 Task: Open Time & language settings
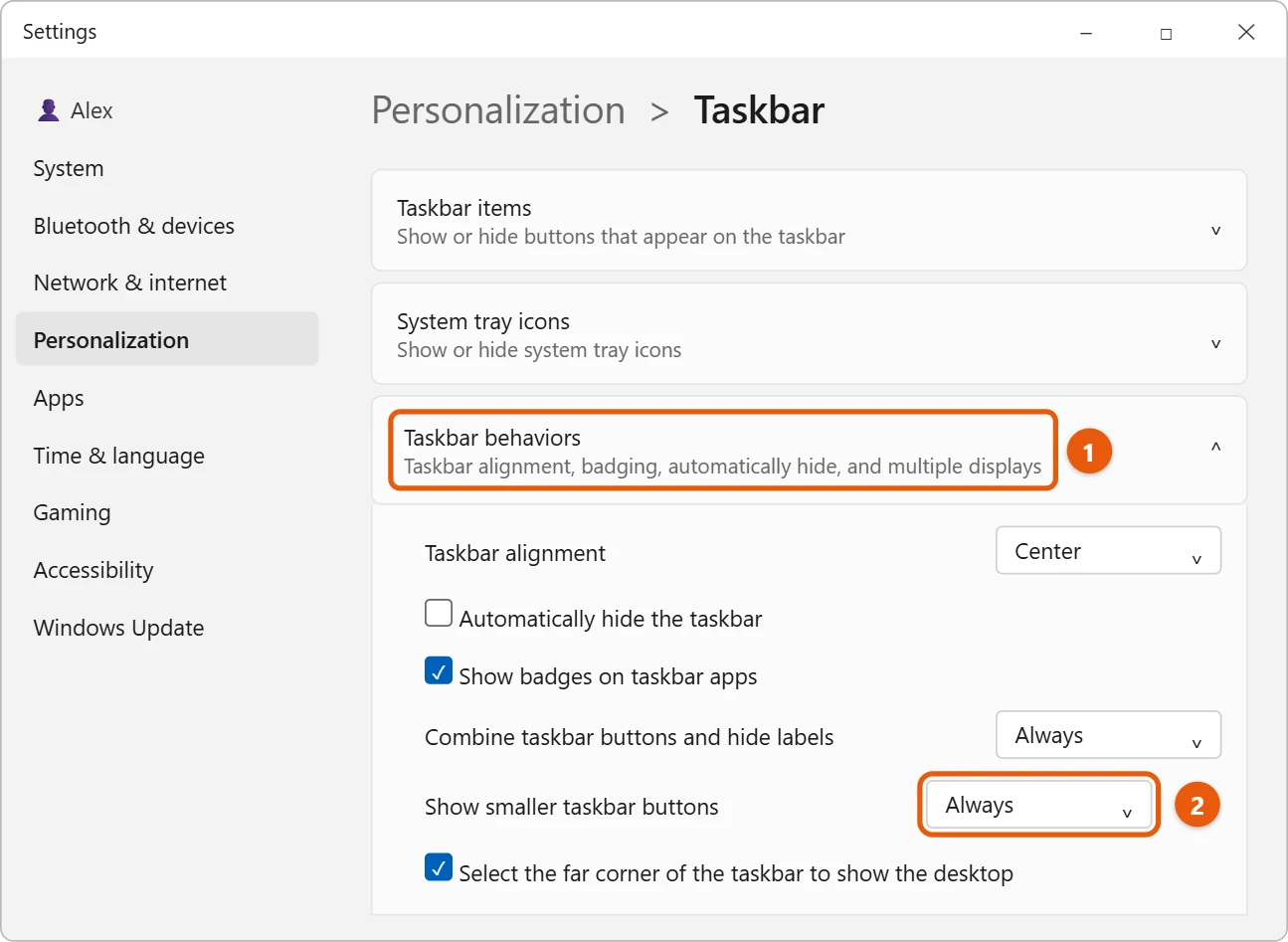point(119,456)
